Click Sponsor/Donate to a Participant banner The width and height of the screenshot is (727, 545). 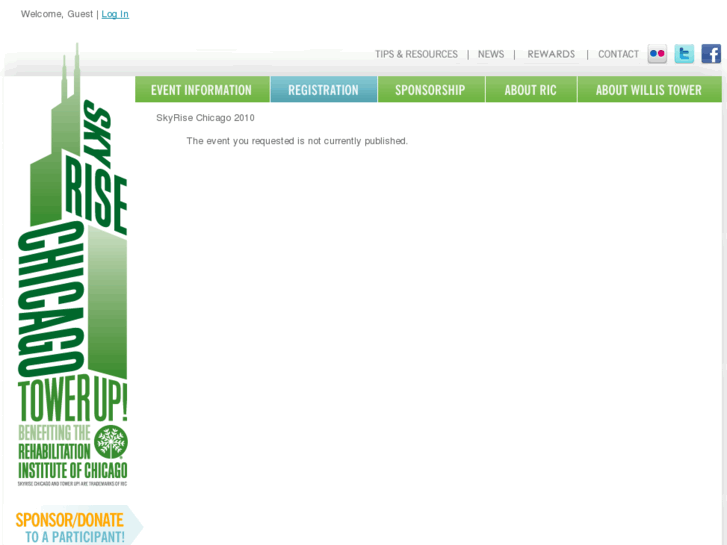coord(78,527)
